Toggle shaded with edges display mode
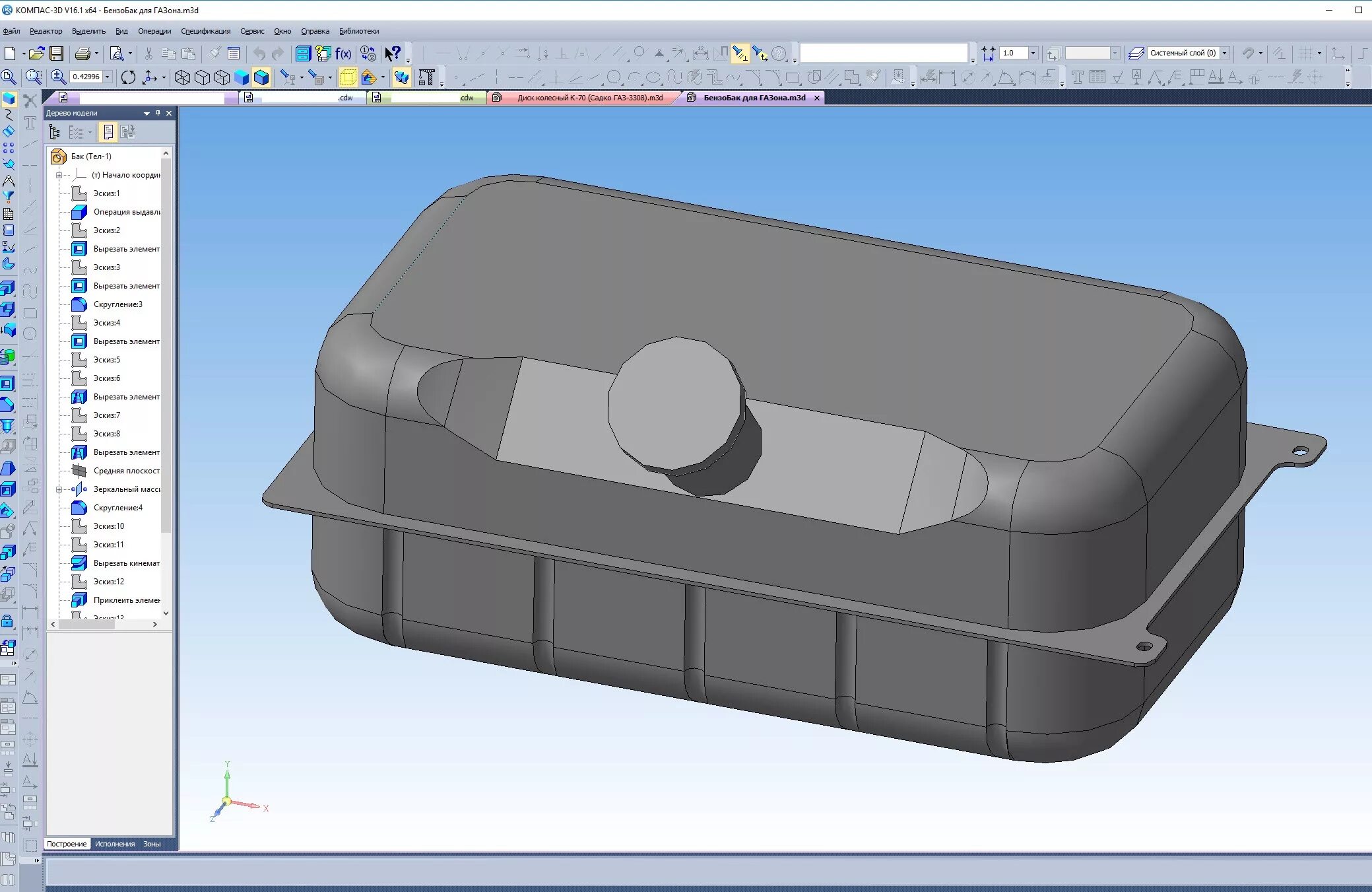Viewport: 1372px width, 892px height. point(261,77)
